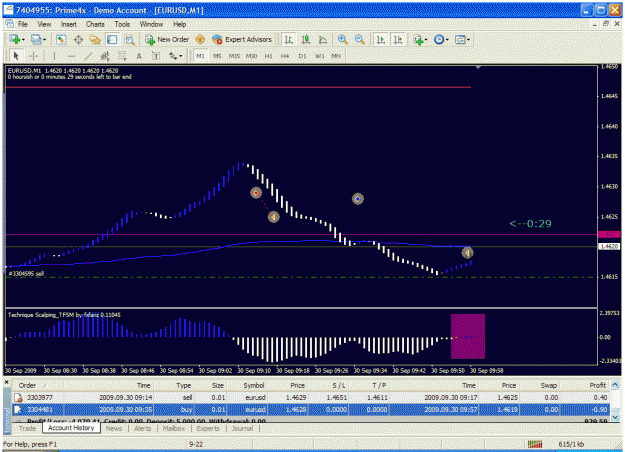The height and width of the screenshot is (452, 625).
Task: Click the Expert Advisors button
Action: click(x=242, y=39)
